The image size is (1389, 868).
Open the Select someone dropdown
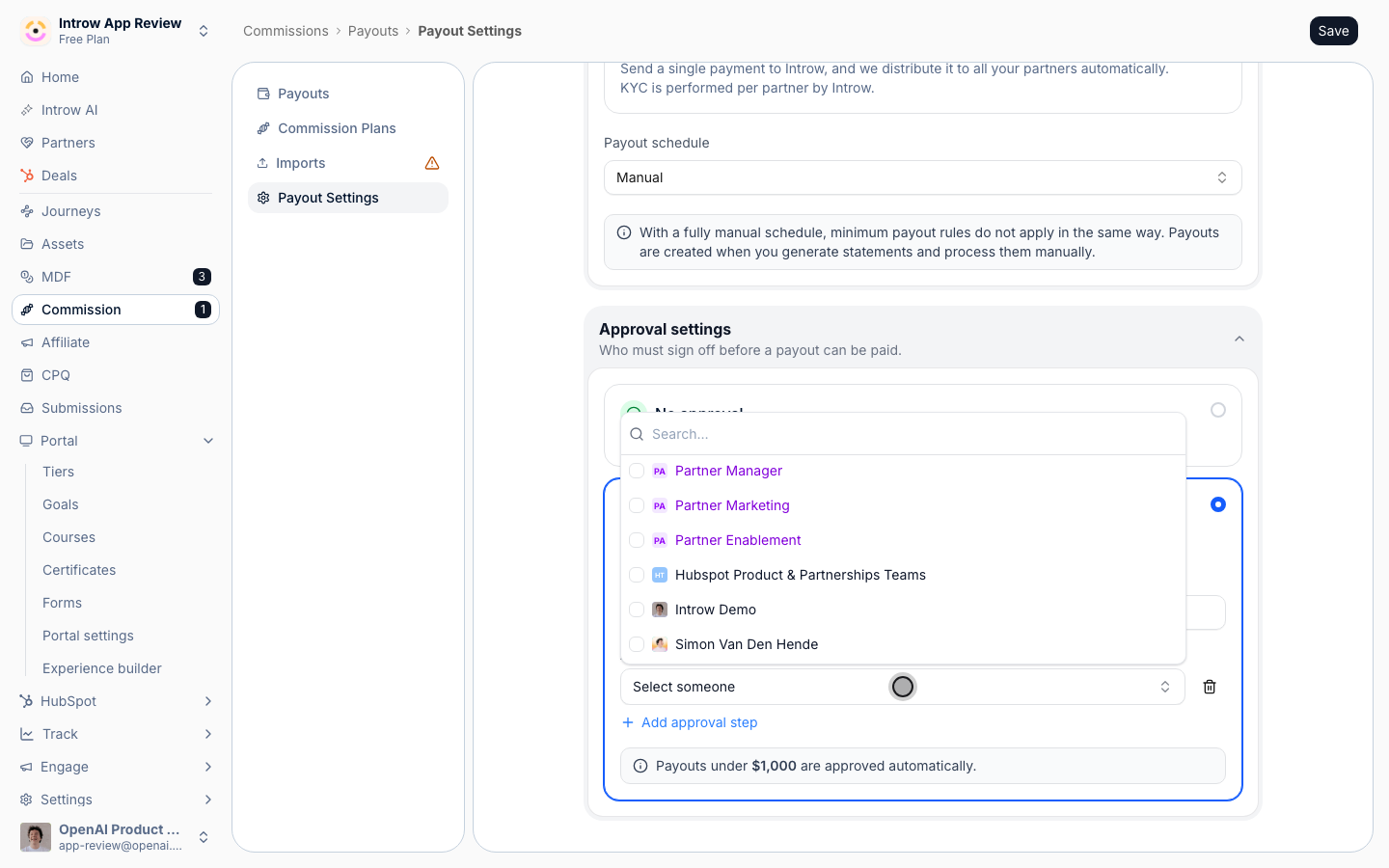pos(903,687)
